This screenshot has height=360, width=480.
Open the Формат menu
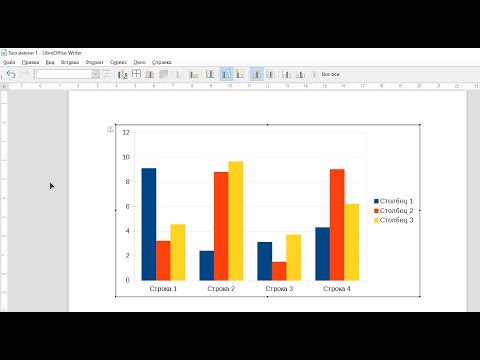point(94,62)
